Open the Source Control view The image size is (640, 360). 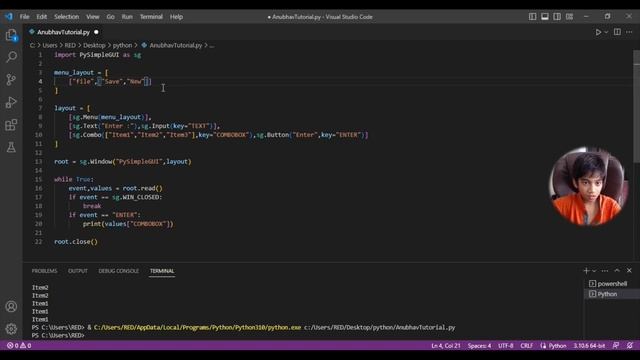tap(11, 79)
